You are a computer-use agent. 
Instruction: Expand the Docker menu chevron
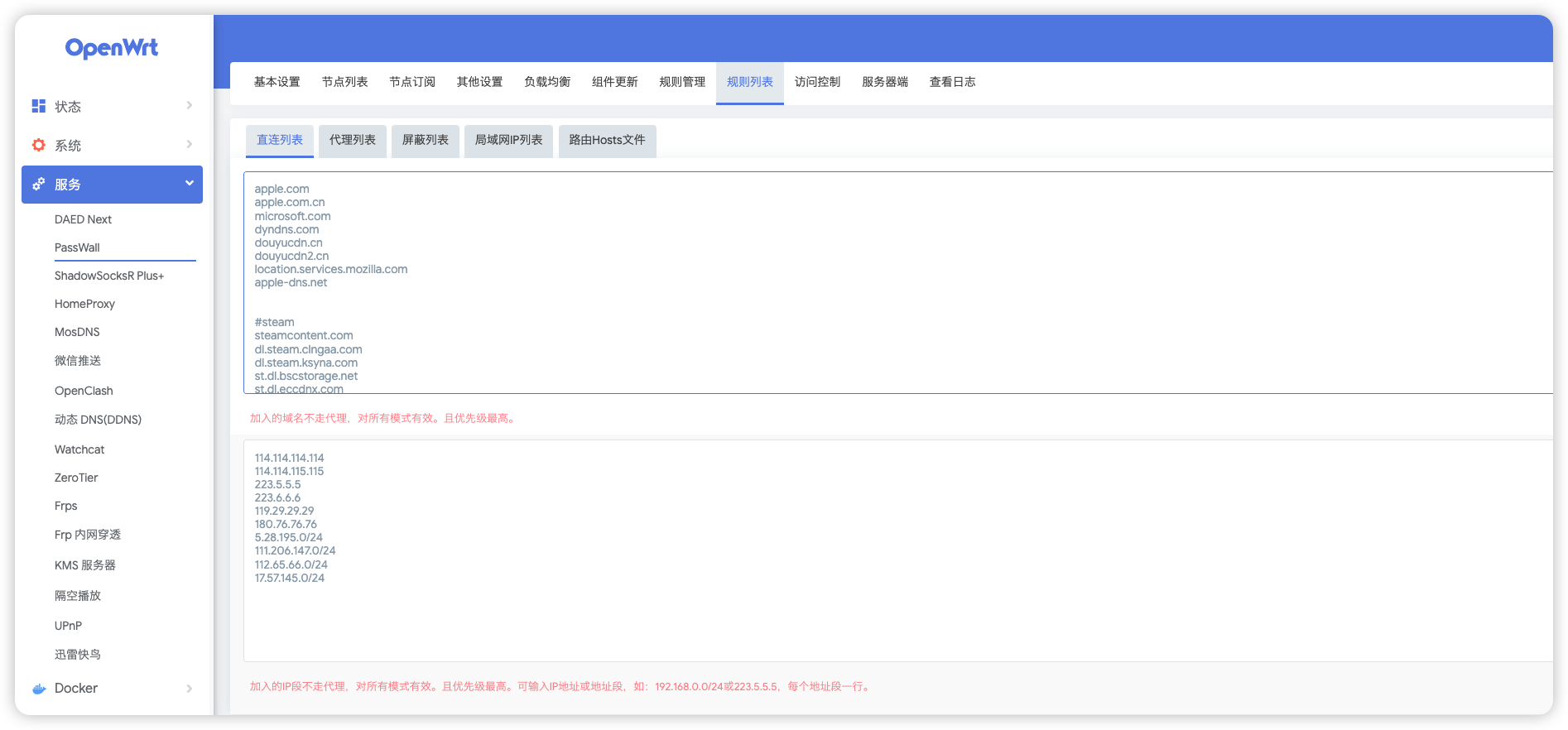[x=190, y=688]
